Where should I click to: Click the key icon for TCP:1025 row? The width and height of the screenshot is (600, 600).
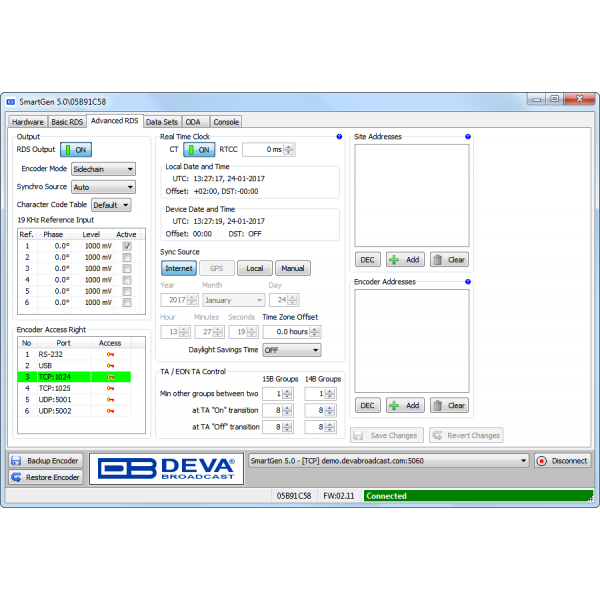tap(110, 388)
